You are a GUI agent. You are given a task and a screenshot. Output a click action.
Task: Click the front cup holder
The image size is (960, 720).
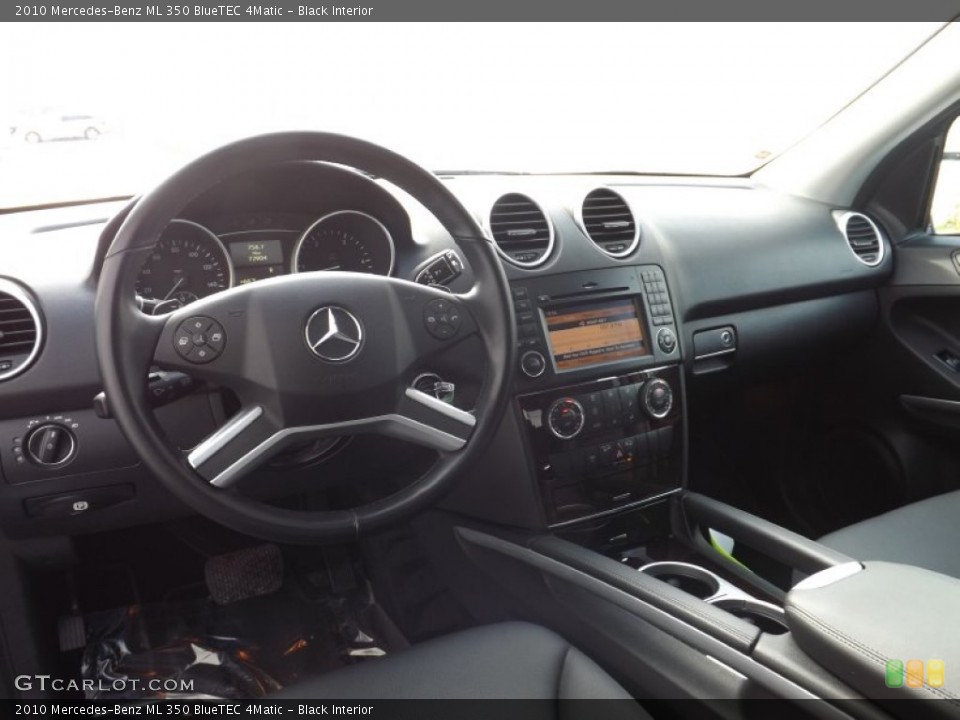(x=681, y=580)
